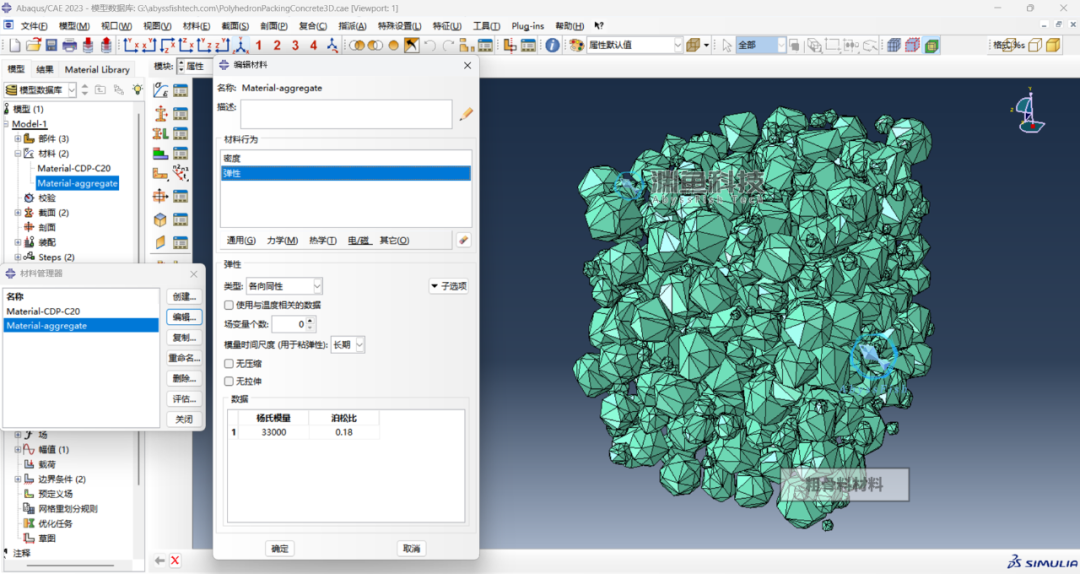
Task: Click the New model database icon
Action: click(x=14, y=45)
